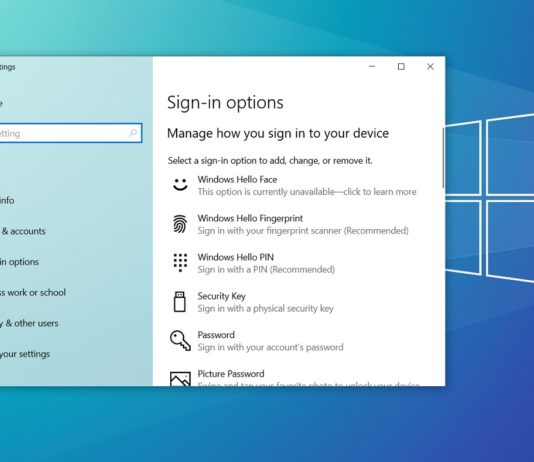
Task: Click 'Sign in with a physical security key'
Action: coord(265,308)
